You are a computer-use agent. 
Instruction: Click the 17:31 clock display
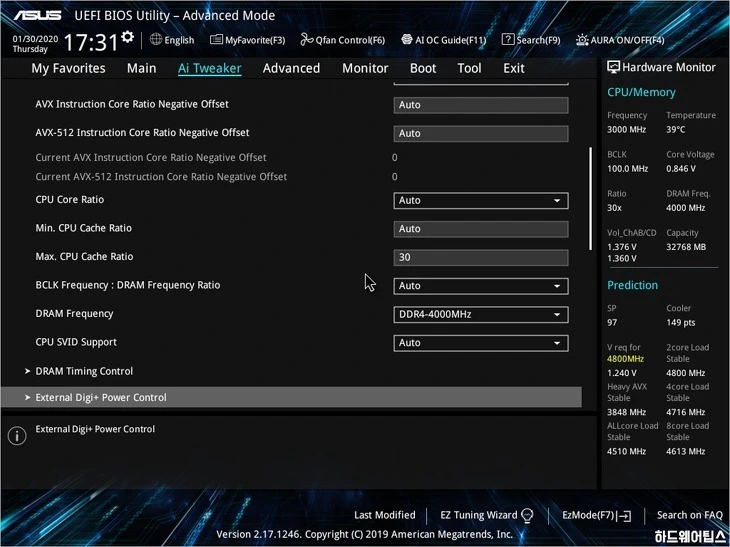pos(91,42)
